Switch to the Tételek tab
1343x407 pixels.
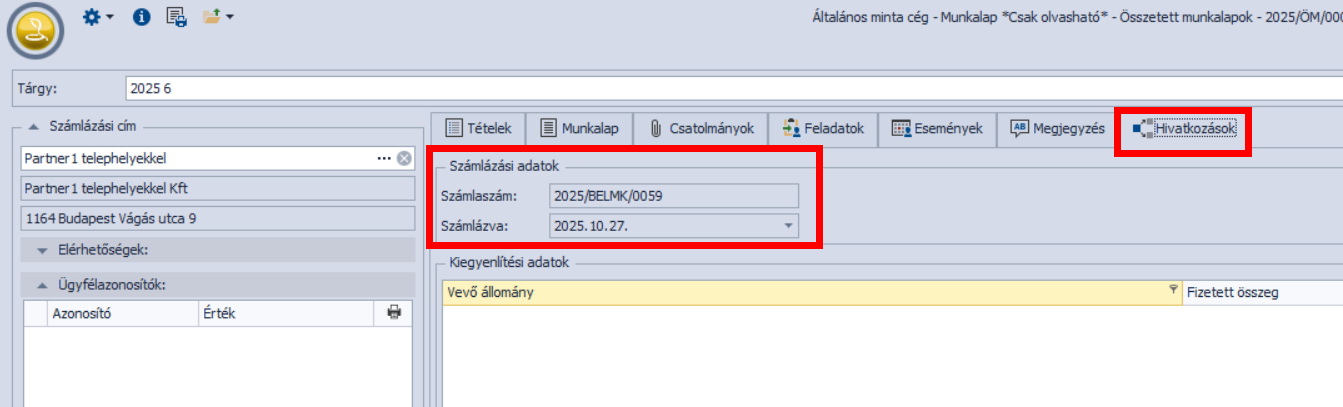pos(478,128)
